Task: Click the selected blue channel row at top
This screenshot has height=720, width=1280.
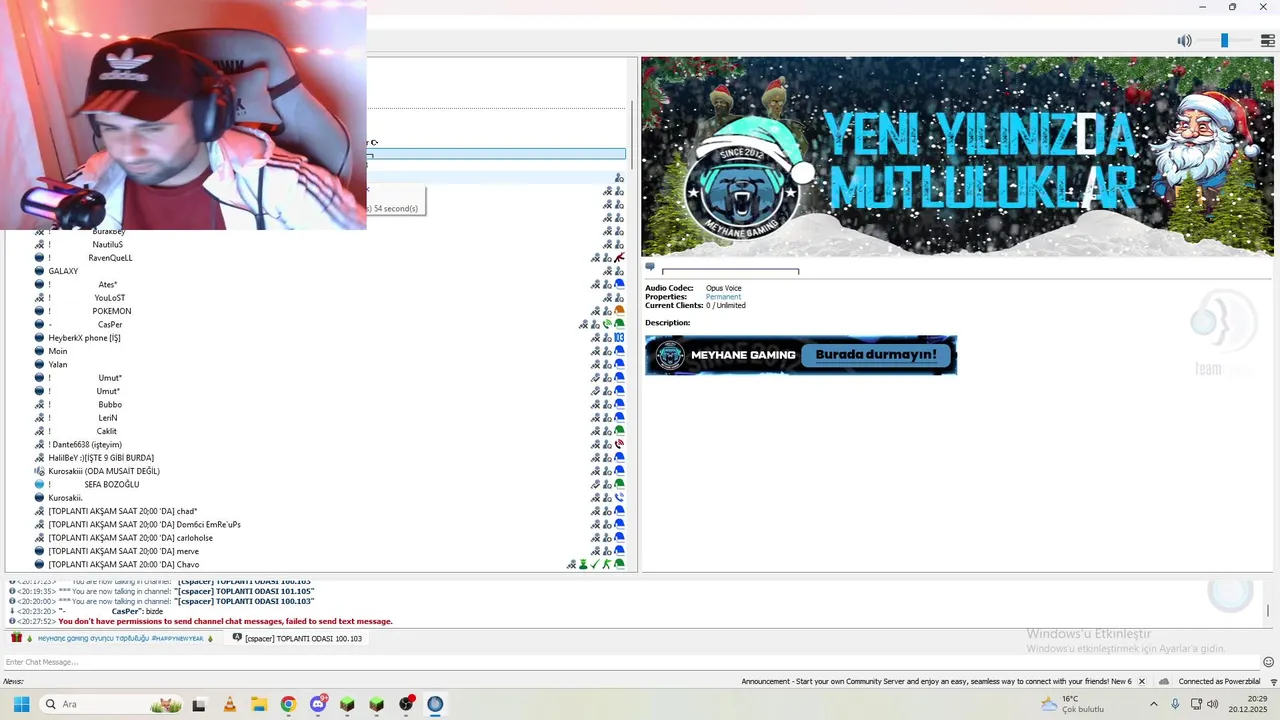Action: (x=496, y=154)
